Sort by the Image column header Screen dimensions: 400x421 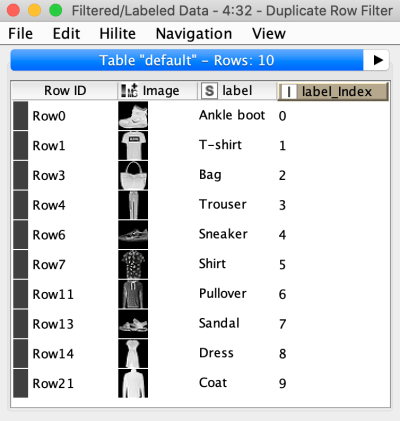[x=158, y=91]
